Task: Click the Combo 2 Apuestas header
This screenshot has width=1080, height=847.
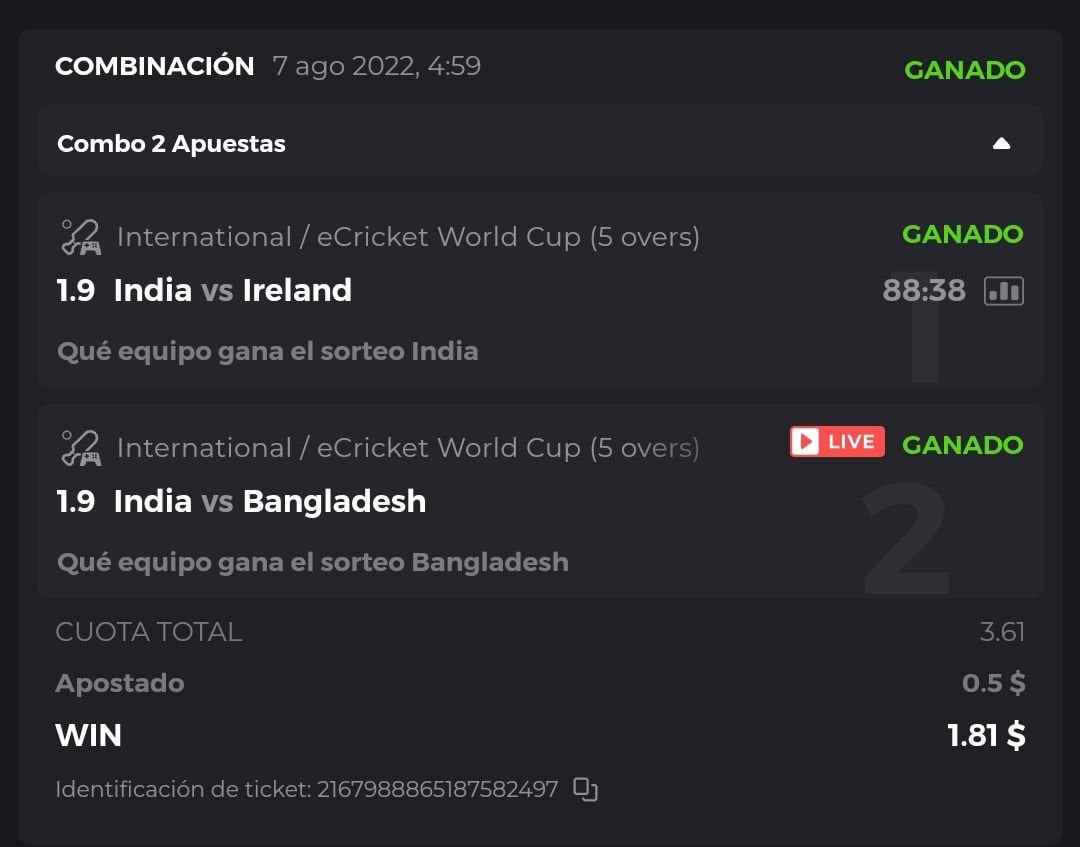Action: pyautogui.click(x=171, y=143)
